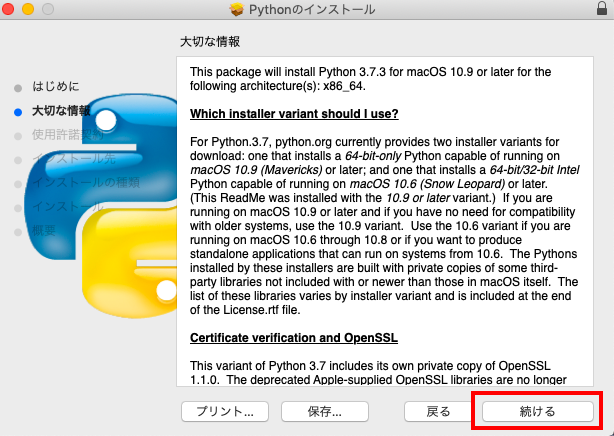Close the installer window with red button
The image size is (614, 436).
[x=8, y=9]
